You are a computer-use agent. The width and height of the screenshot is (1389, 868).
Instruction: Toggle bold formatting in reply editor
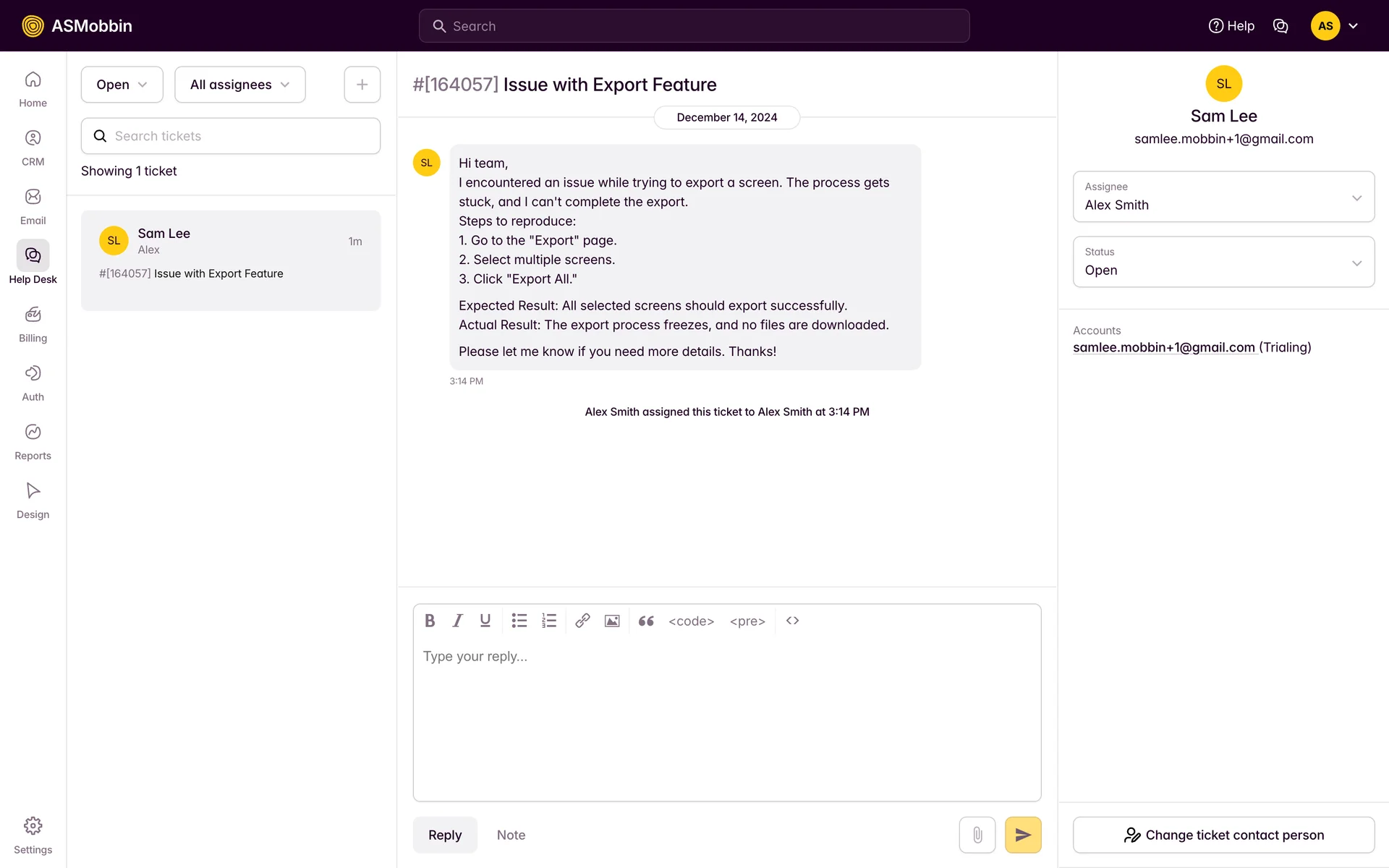click(430, 621)
